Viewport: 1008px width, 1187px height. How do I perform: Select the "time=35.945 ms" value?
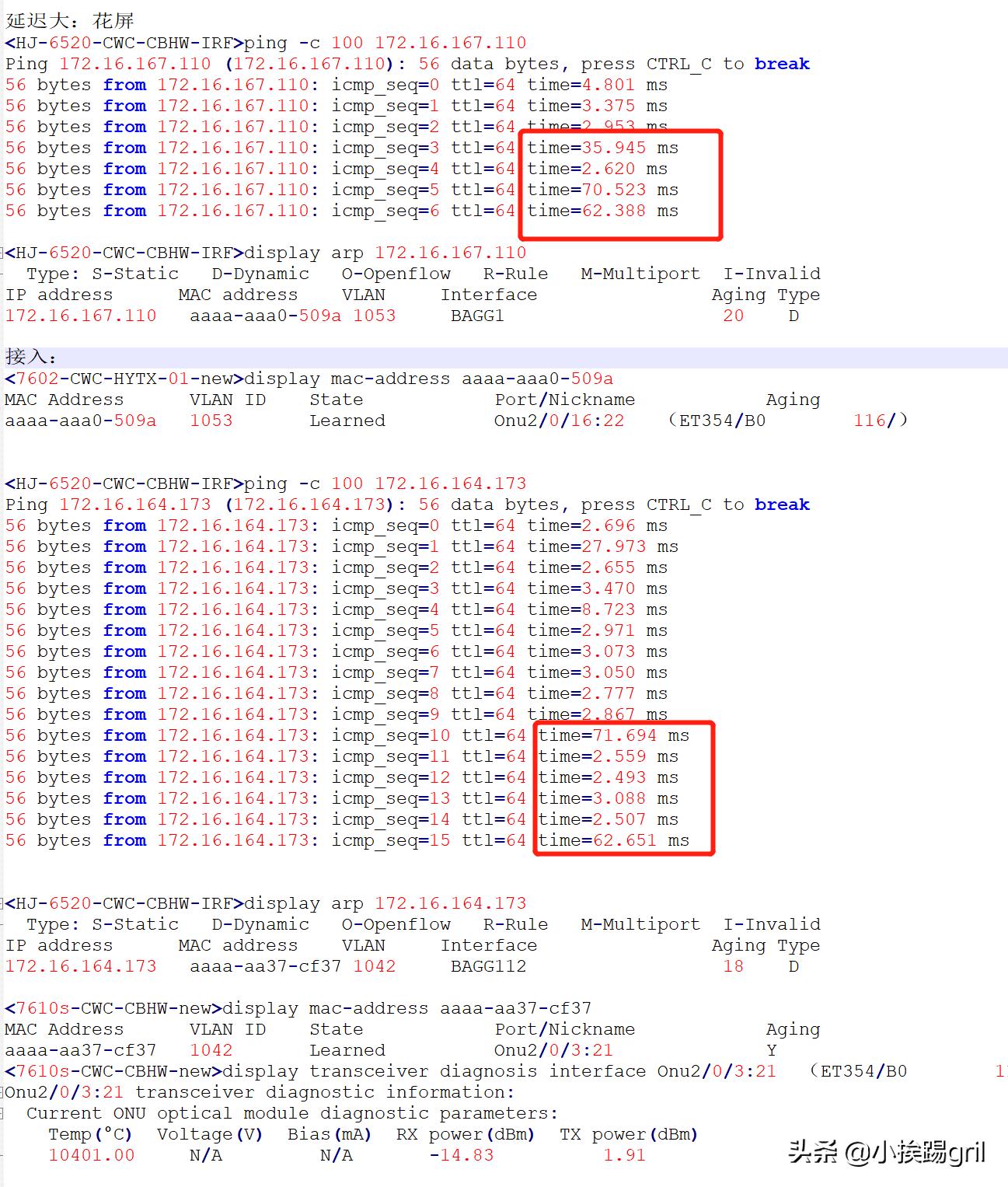pyautogui.click(x=602, y=148)
